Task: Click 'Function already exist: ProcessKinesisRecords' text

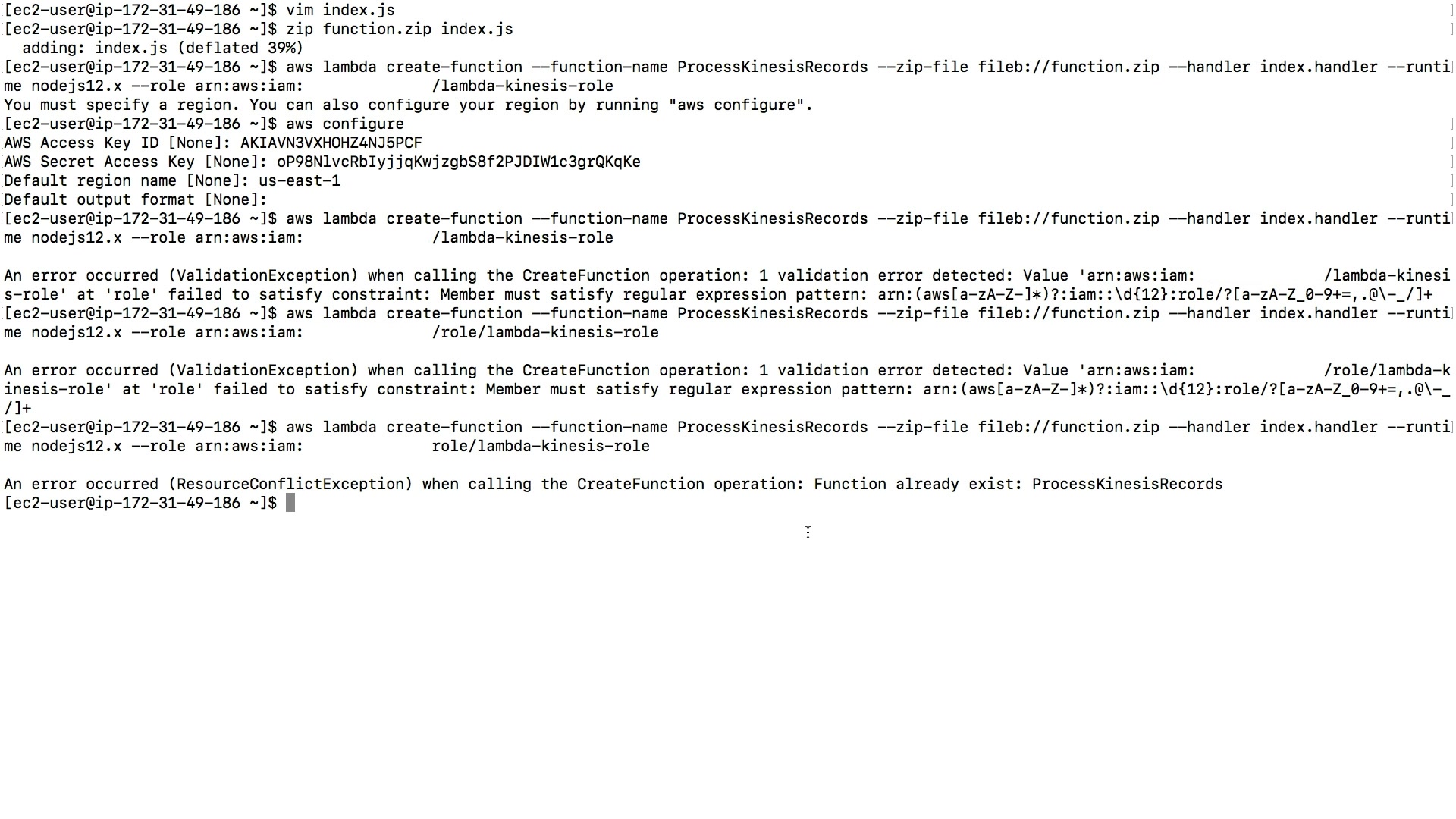Action: tap(1018, 485)
